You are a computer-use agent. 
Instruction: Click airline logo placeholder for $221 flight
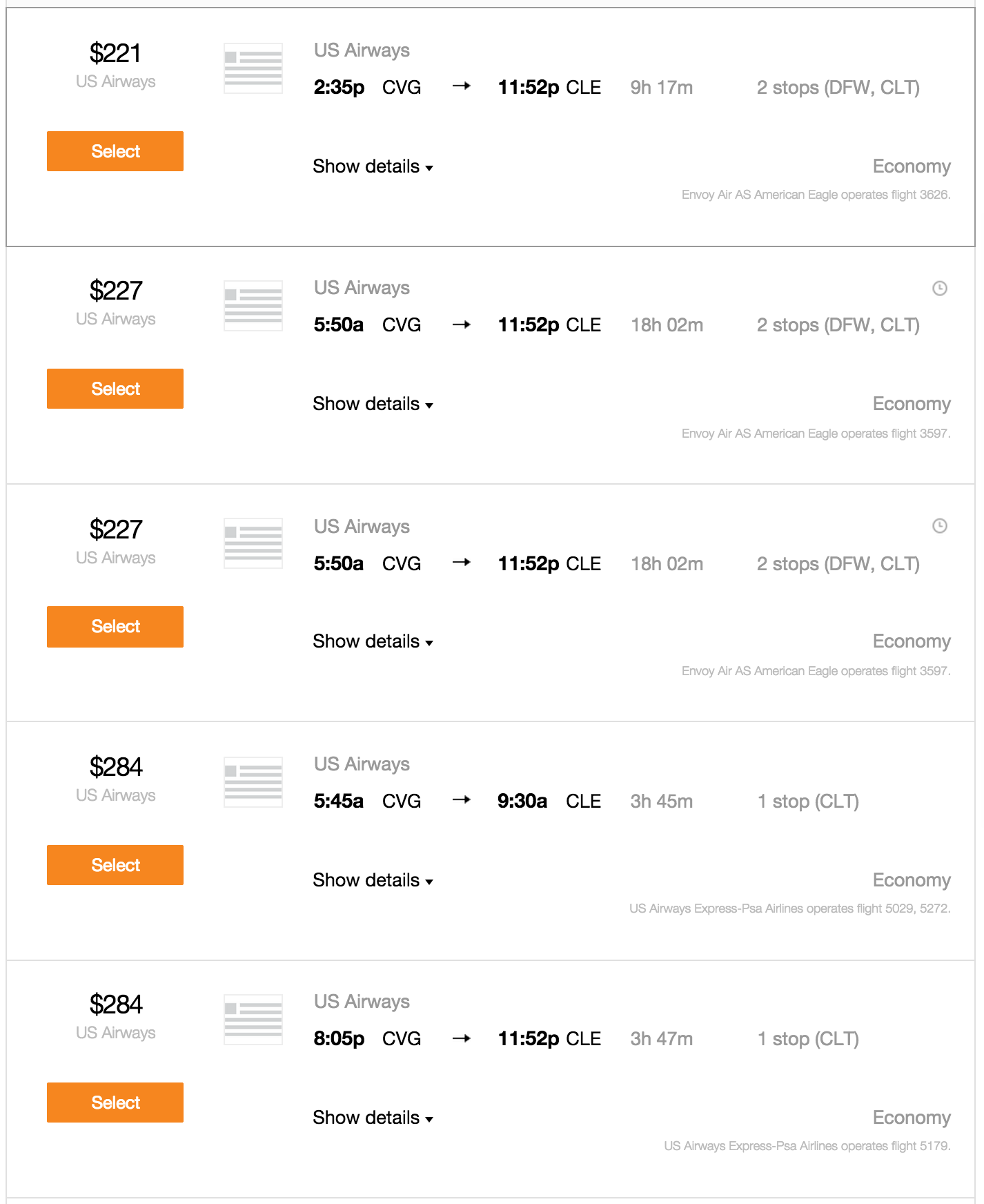point(253,68)
